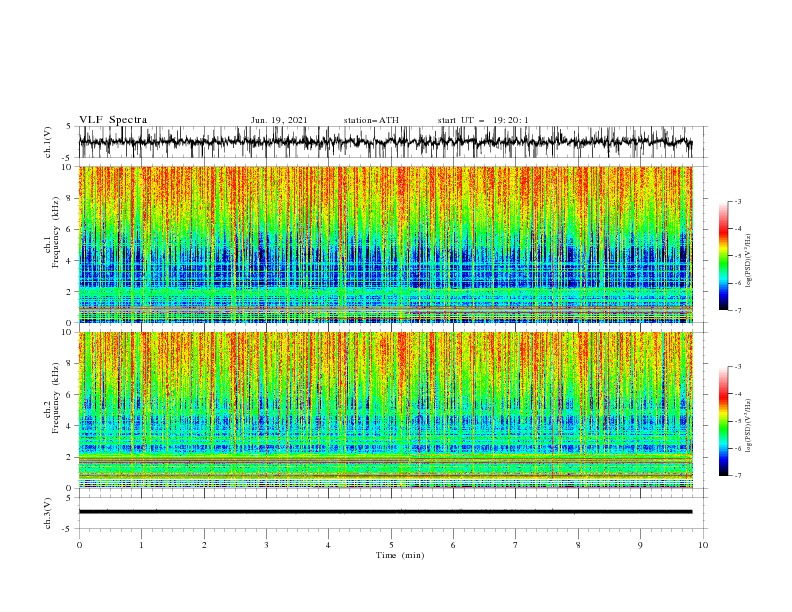Click inside the ch.1 spectrogram plot
Screen dimensions: 792x612
(385, 244)
